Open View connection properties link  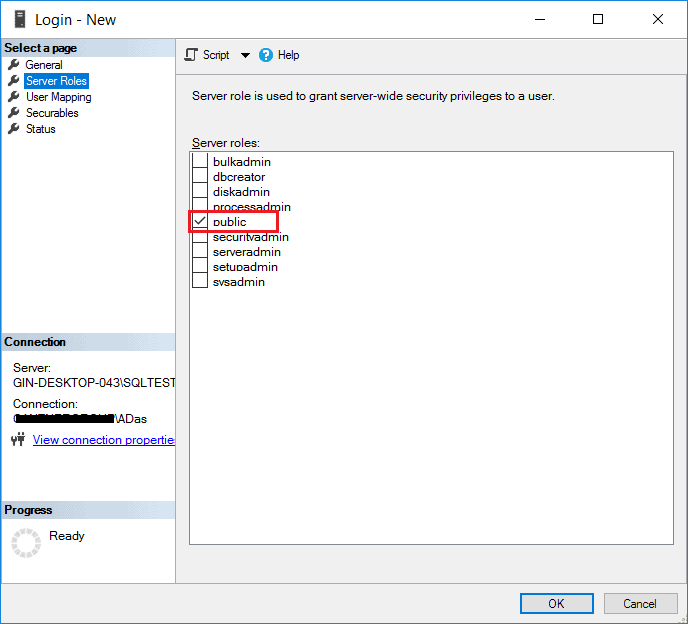point(104,440)
